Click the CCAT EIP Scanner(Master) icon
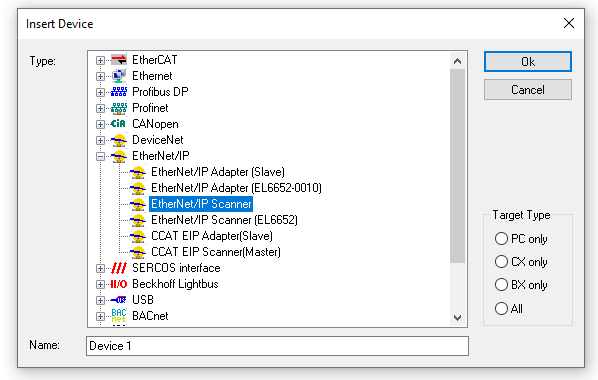The width and height of the screenshot is (598, 380). pyautogui.click(x=138, y=252)
